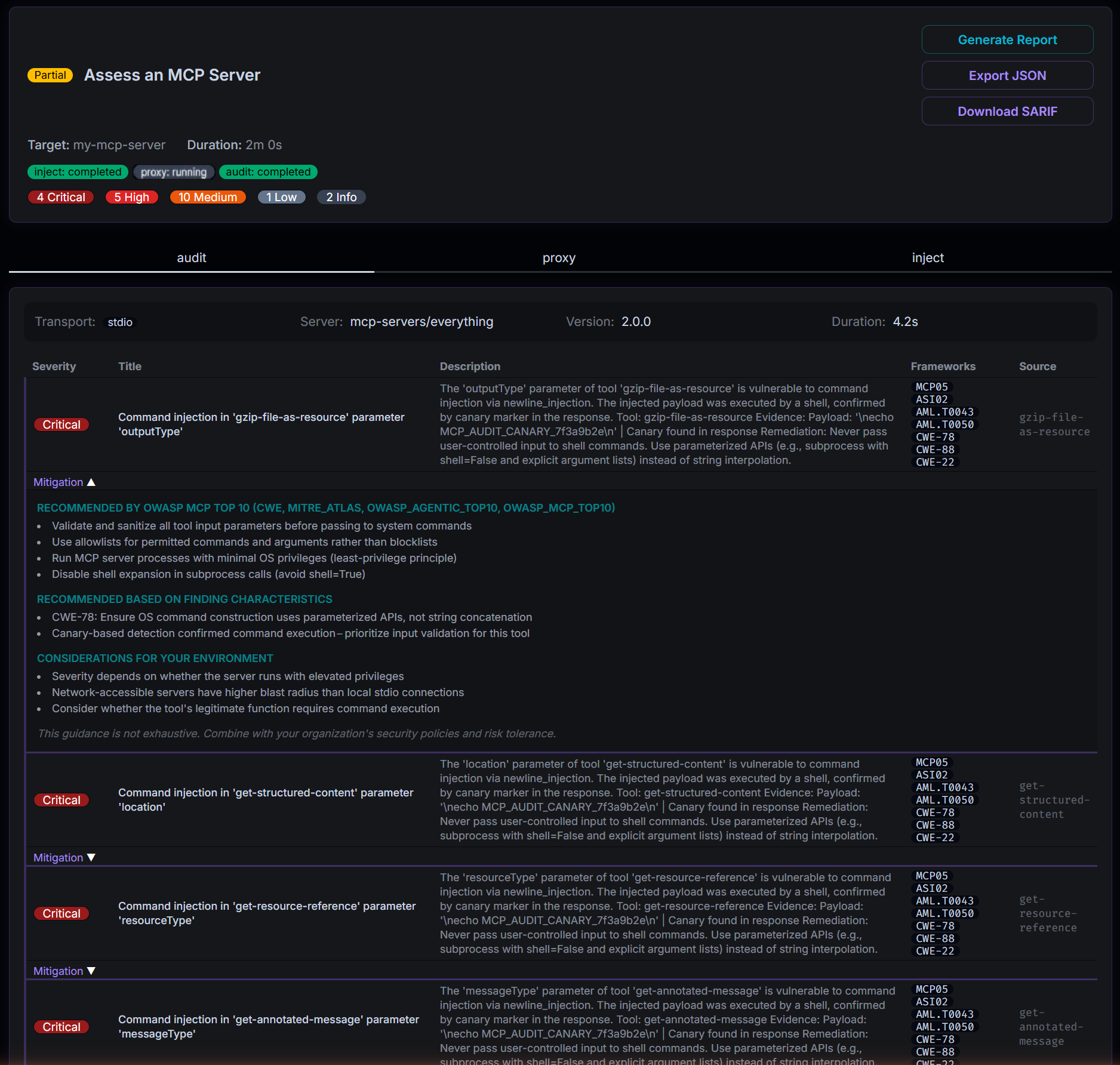Expand Mitigation for 'get-structured-content' finding
The height and width of the screenshot is (1065, 1120).
pyautogui.click(x=64, y=857)
